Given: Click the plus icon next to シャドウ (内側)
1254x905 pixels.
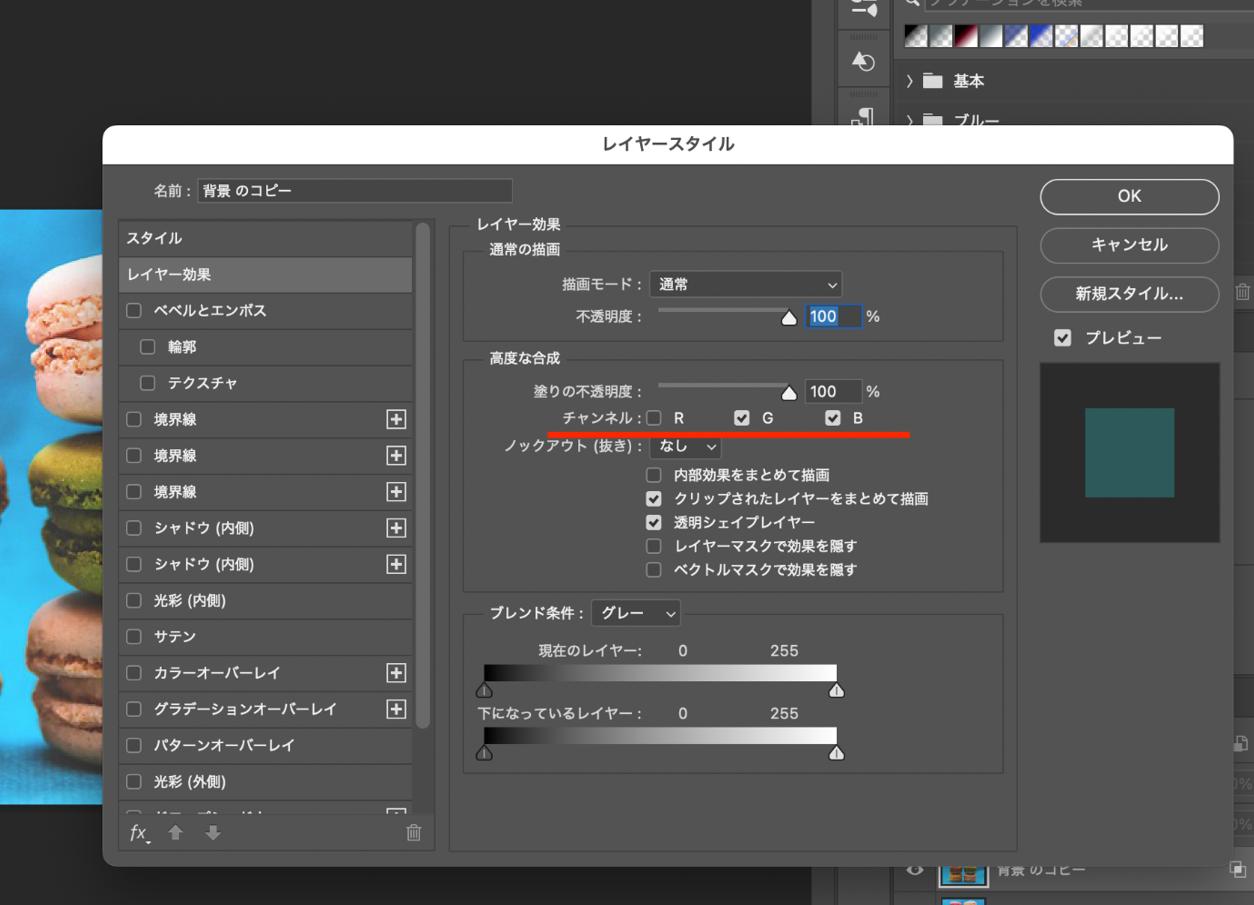Looking at the screenshot, I should pos(396,529).
